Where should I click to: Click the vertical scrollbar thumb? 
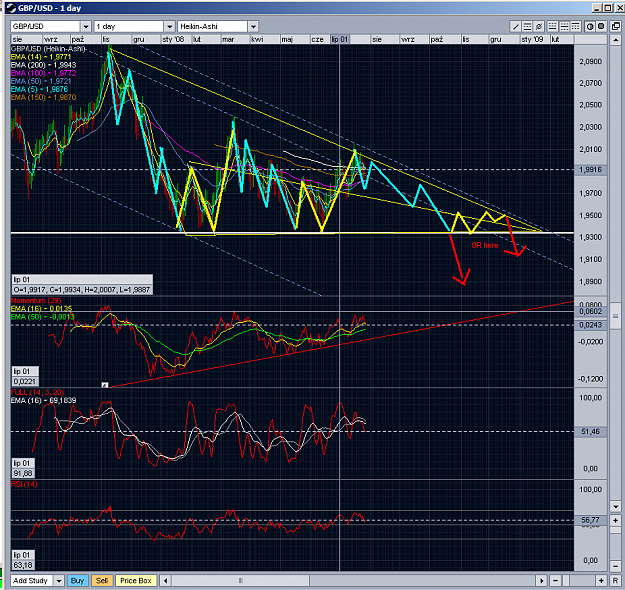click(x=616, y=316)
